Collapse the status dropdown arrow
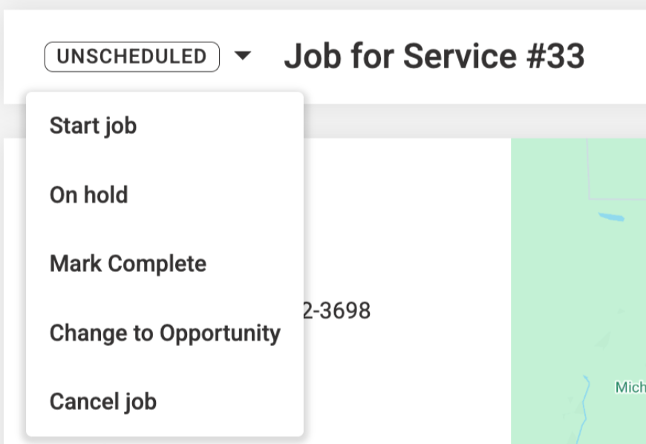Screen dimensions: 646x444 point(242,55)
